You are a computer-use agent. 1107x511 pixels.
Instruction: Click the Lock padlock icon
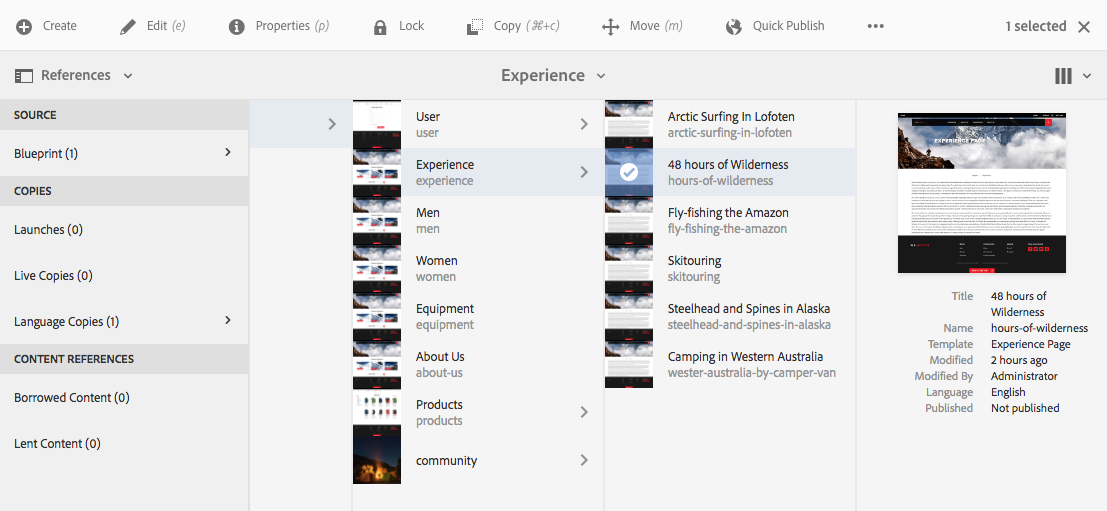coord(380,27)
